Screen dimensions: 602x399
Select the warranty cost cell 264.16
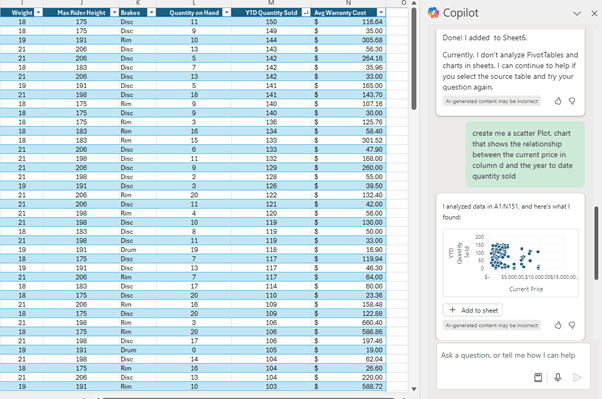[348, 58]
